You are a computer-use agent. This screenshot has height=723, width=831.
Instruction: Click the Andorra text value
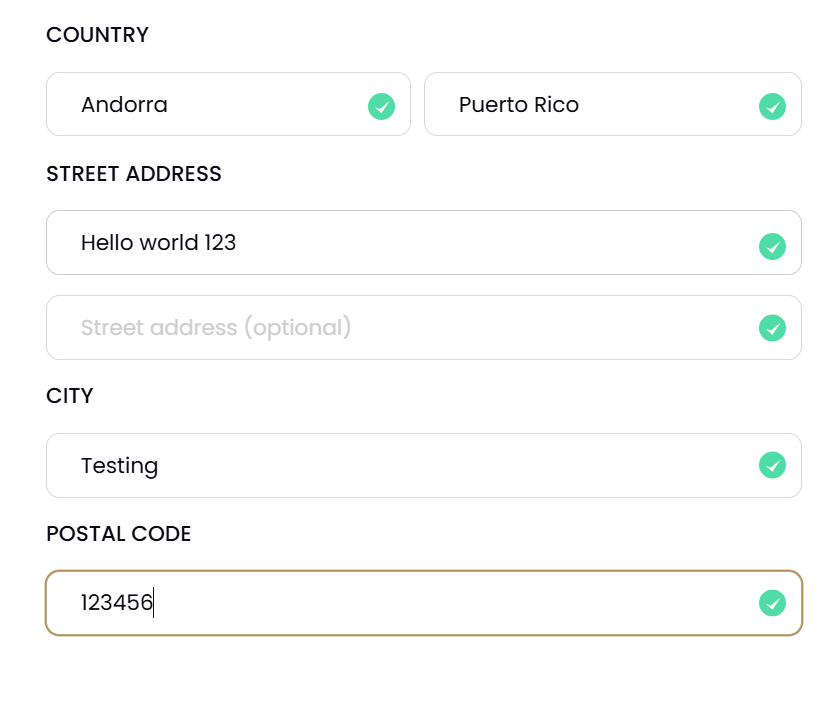pos(125,105)
